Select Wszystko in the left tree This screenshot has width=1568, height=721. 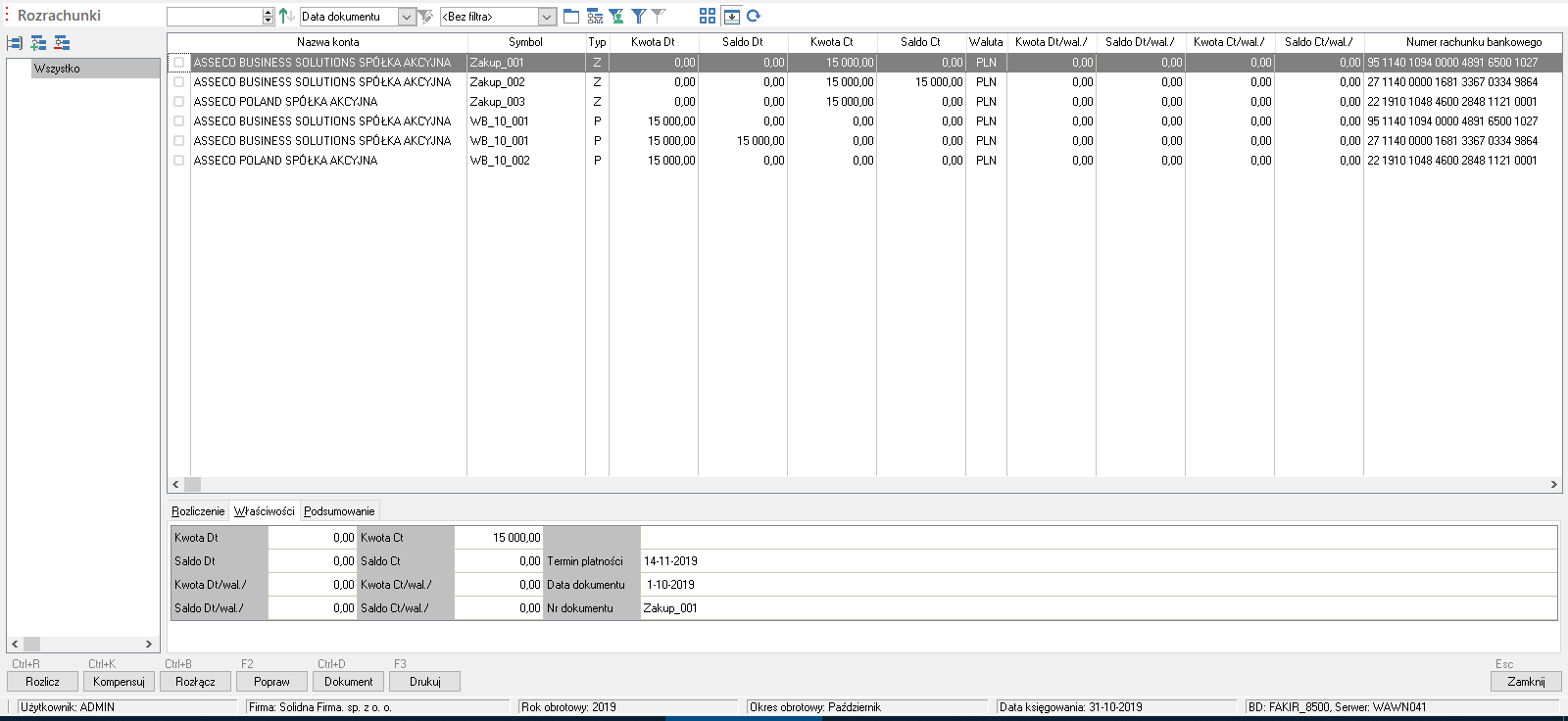95,69
